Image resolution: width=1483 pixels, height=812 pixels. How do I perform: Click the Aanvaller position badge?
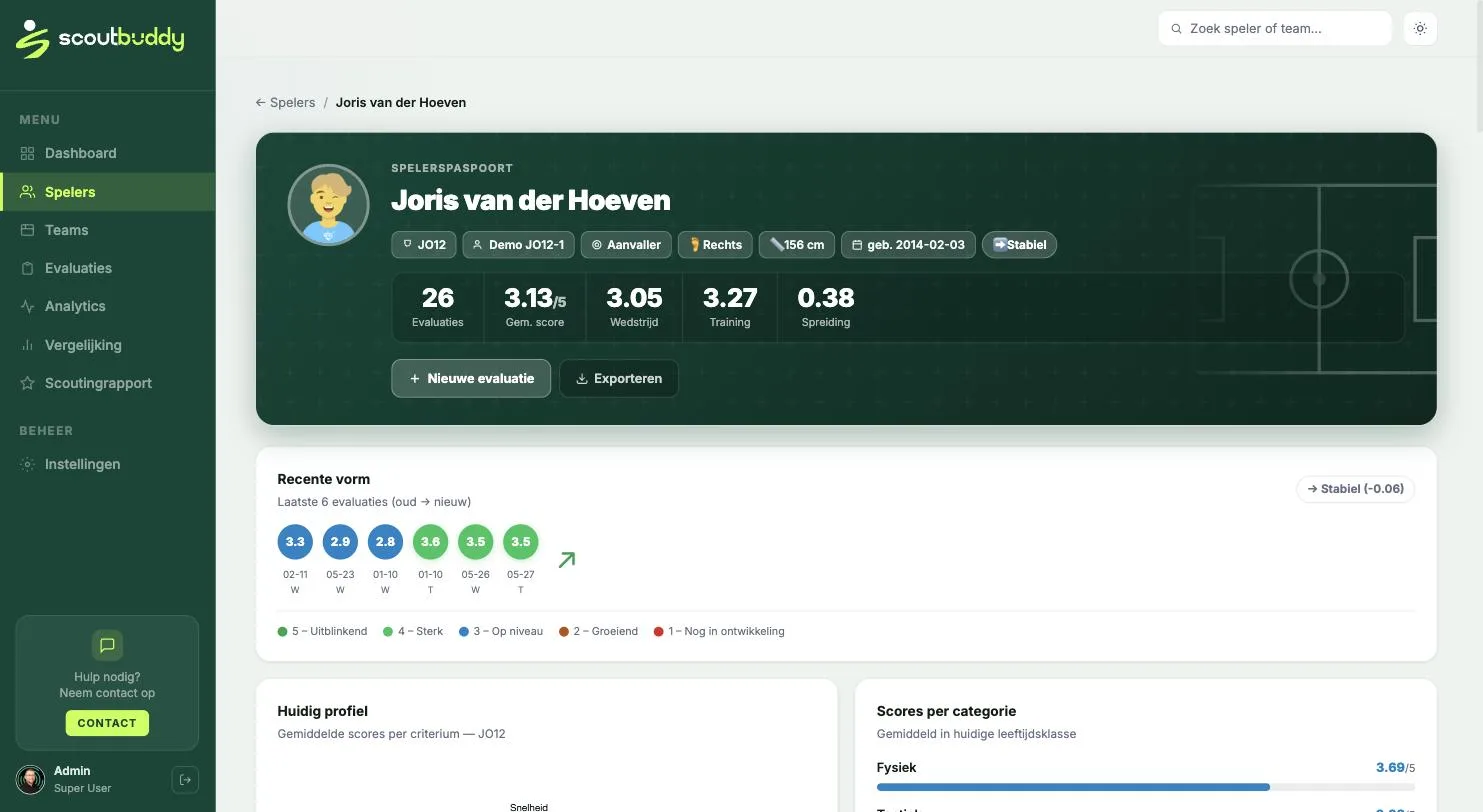pyautogui.click(x=626, y=245)
